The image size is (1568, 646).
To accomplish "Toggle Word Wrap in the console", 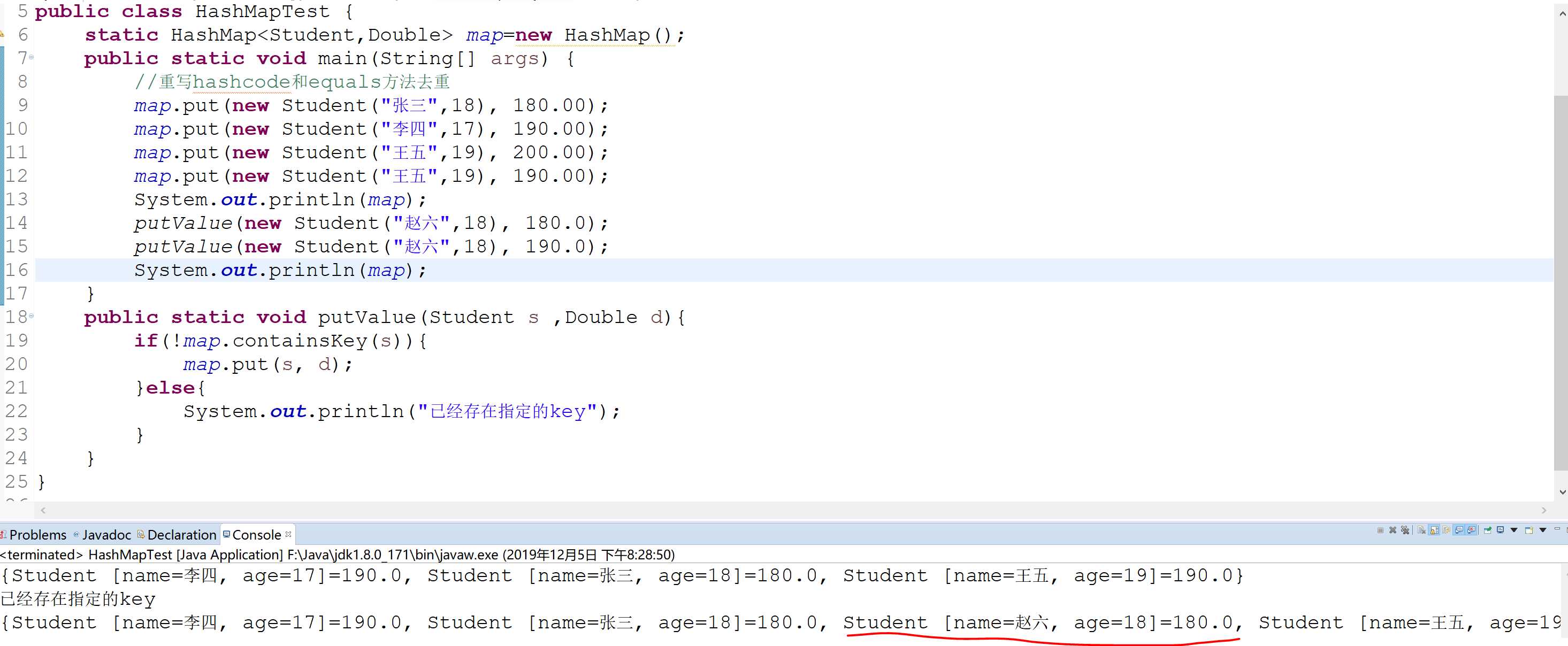I will (1447, 530).
